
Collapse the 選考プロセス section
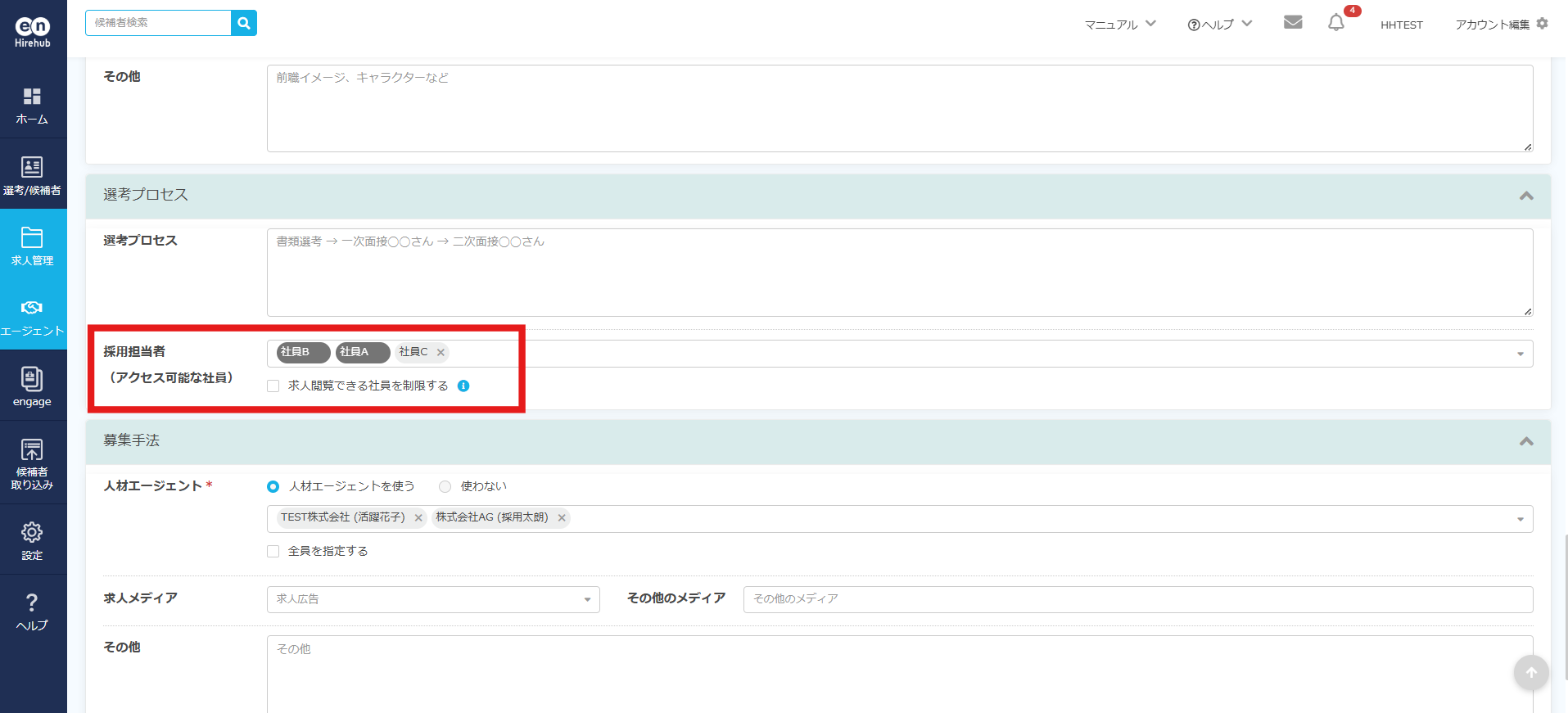coord(1525,196)
